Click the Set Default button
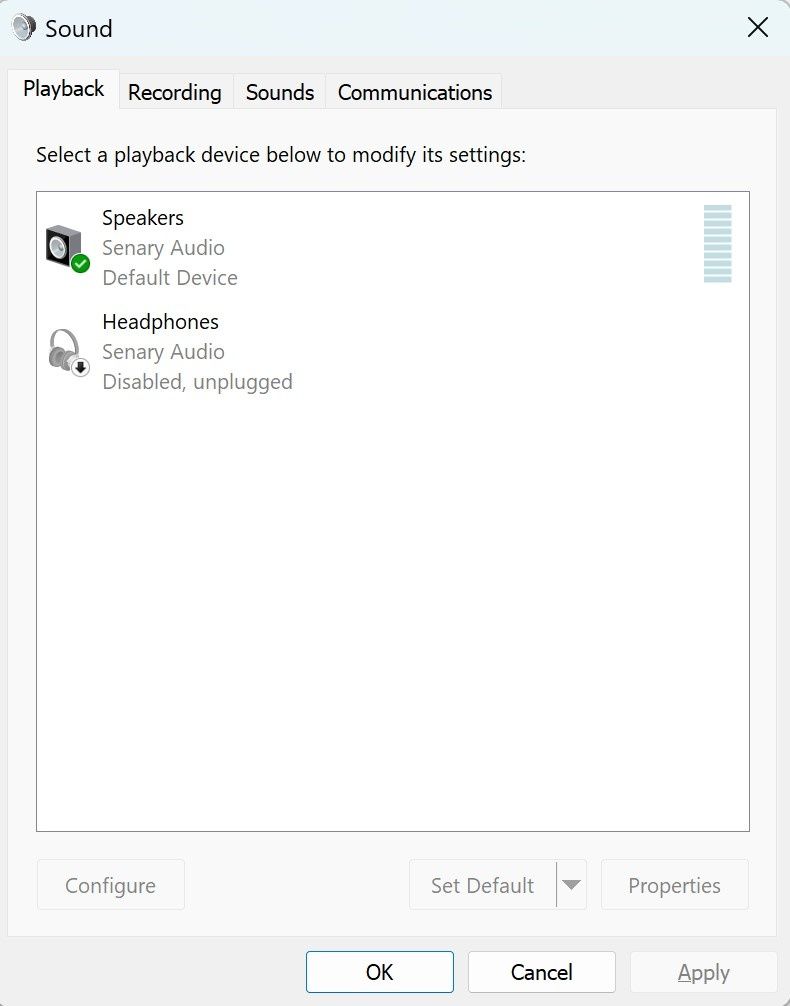The width and height of the screenshot is (790, 1006). tap(482, 885)
